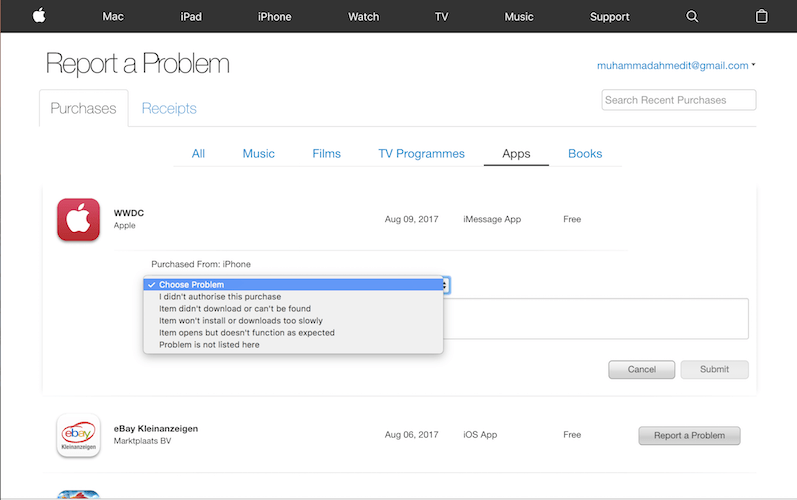The width and height of the screenshot is (797, 500).
Task: Click the "iMessage App" type label
Action: click(x=492, y=219)
